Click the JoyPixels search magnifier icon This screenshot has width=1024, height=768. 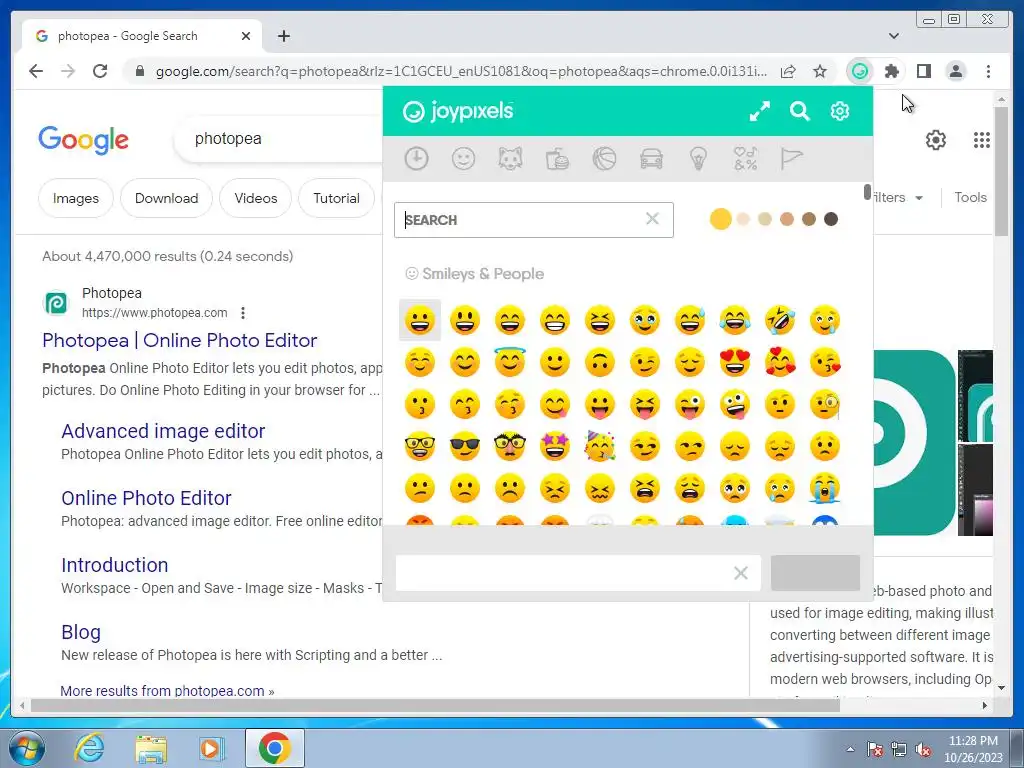[x=799, y=111]
